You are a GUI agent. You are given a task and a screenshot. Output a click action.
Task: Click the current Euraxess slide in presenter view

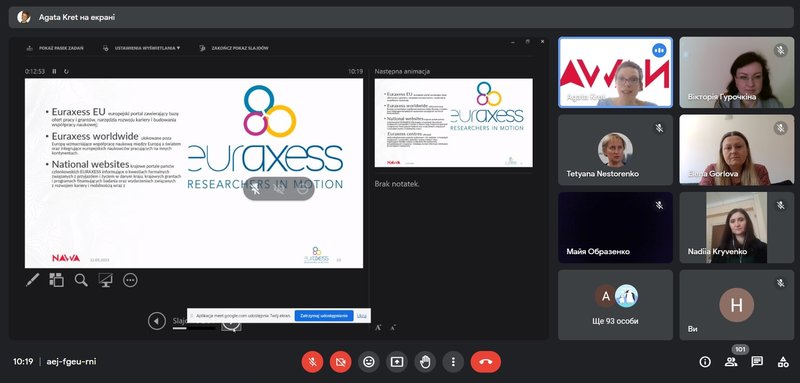point(194,173)
